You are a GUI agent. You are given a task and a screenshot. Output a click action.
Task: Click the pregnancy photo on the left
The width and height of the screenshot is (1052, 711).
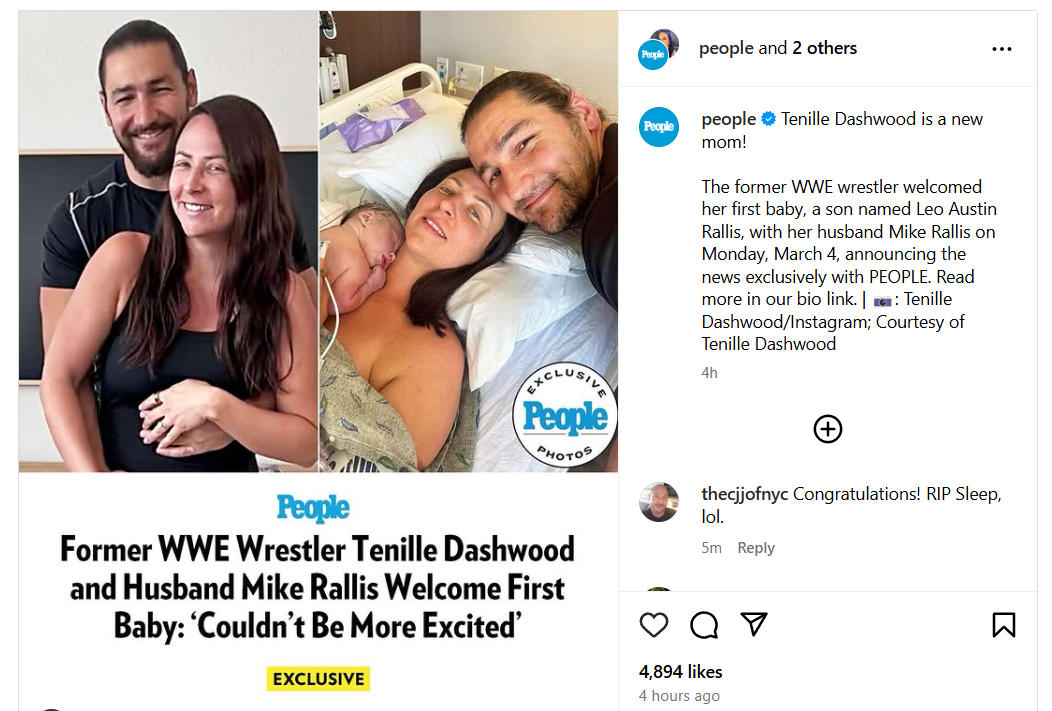tap(168, 240)
